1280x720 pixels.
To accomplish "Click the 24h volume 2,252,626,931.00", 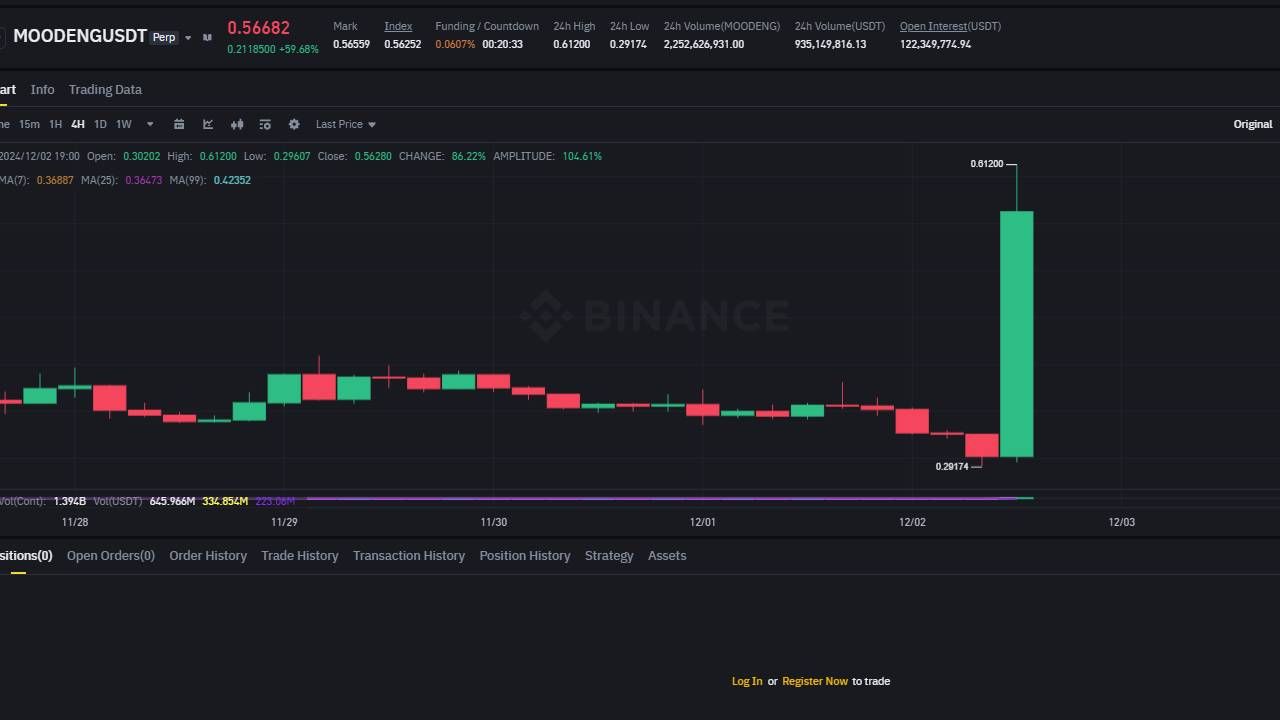I will point(704,44).
